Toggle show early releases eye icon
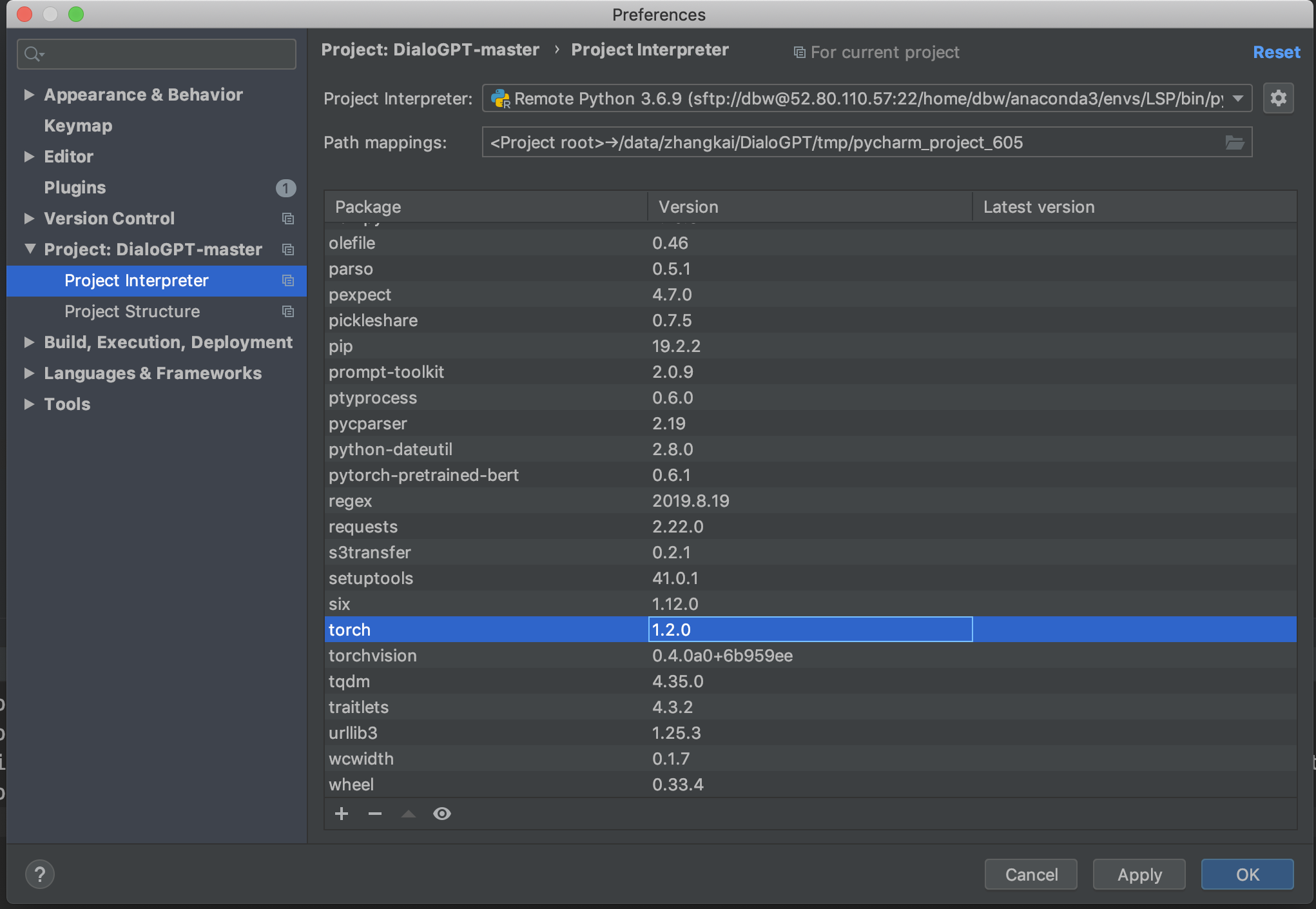The image size is (1316, 909). pyautogui.click(x=441, y=814)
